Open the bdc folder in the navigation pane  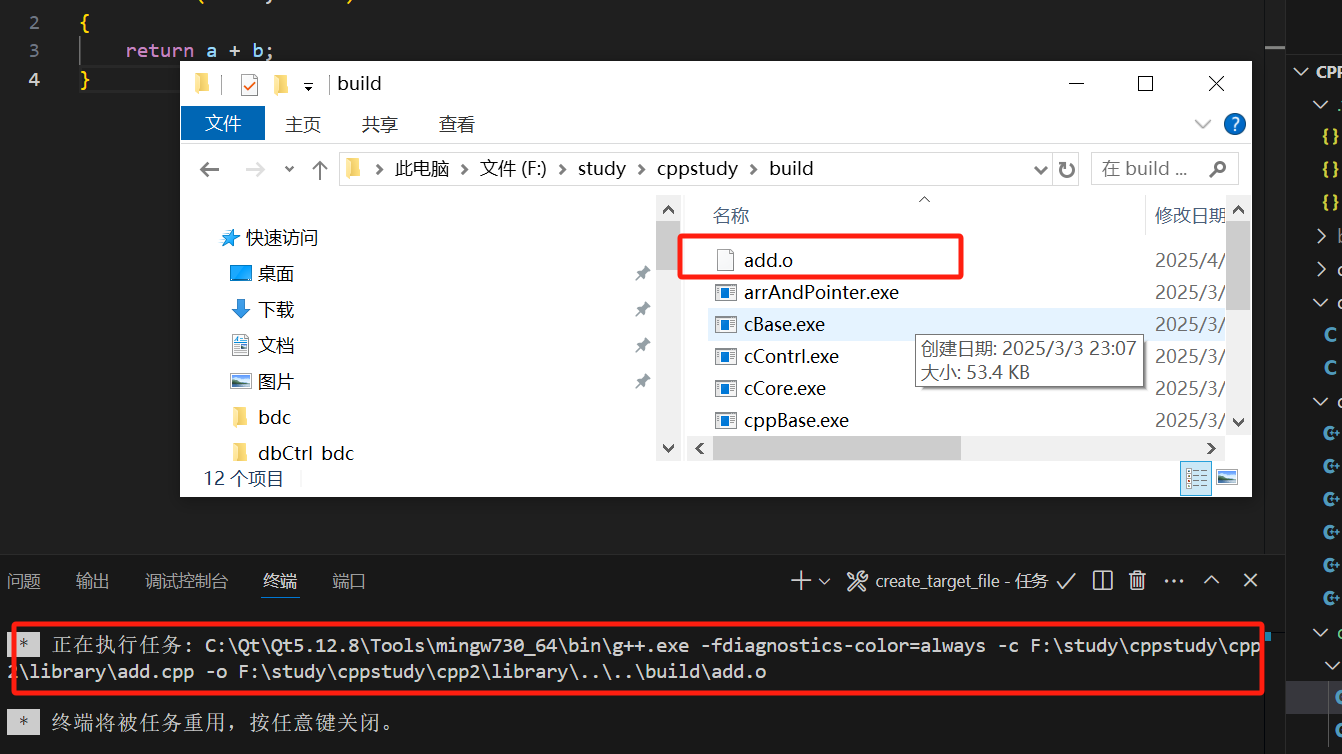[261, 417]
